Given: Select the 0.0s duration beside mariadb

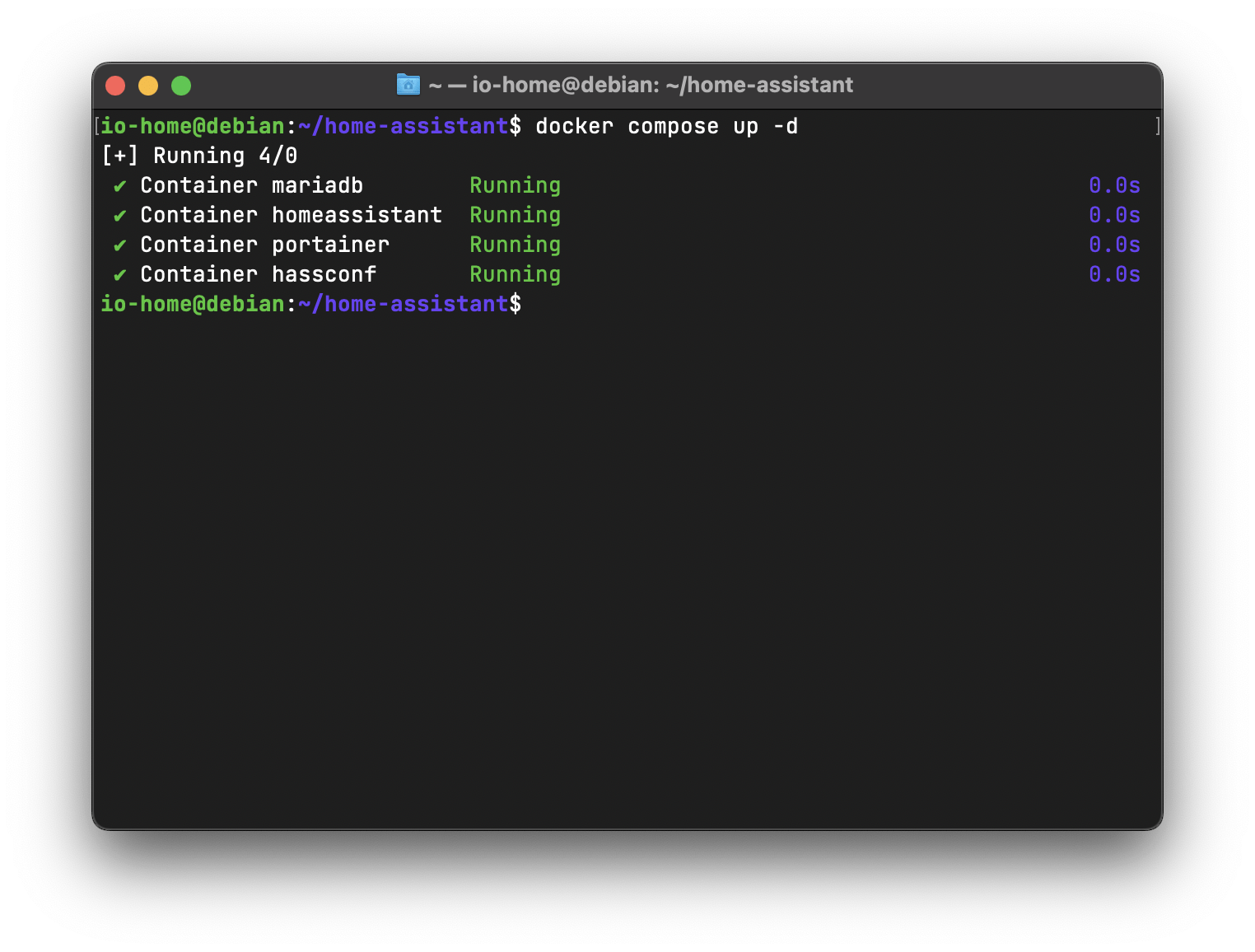Looking at the screenshot, I should [x=1114, y=185].
